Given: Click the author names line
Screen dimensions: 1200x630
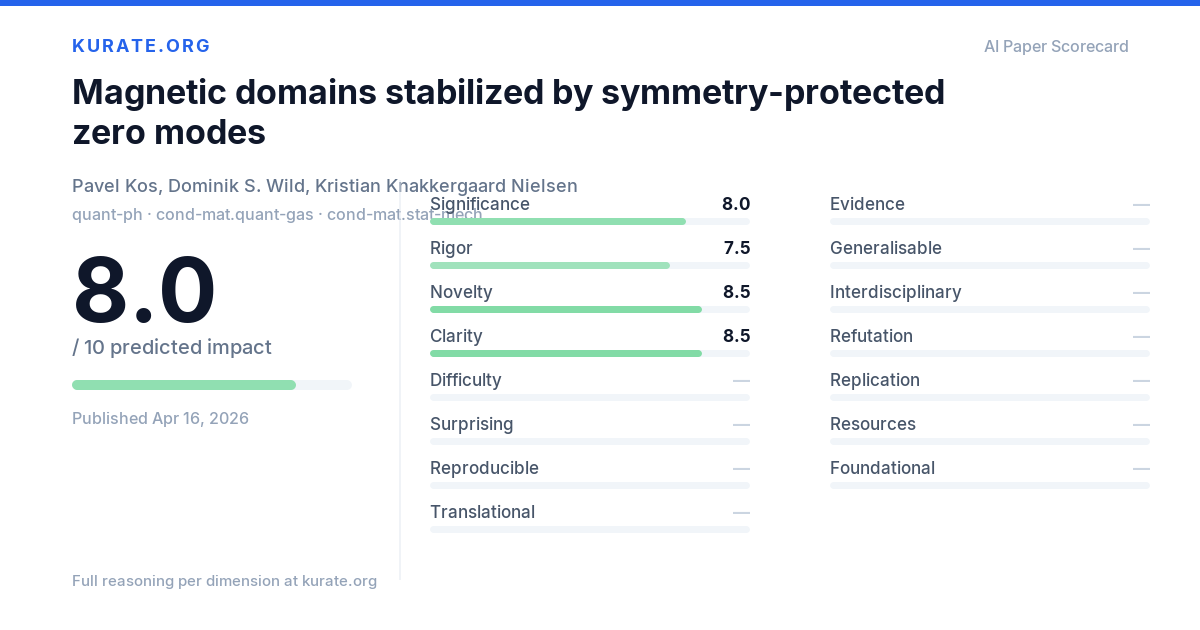Looking at the screenshot, I should 325,186.
